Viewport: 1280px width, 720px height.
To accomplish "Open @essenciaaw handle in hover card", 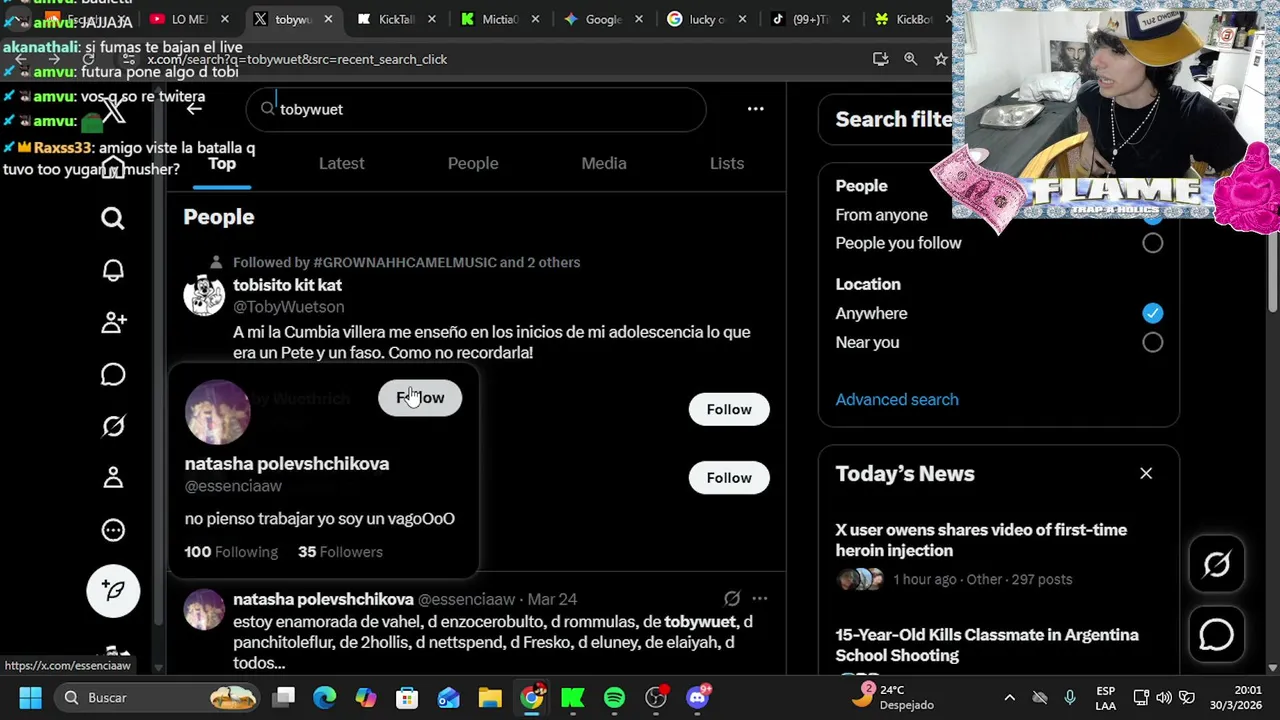I will (233, 486).
